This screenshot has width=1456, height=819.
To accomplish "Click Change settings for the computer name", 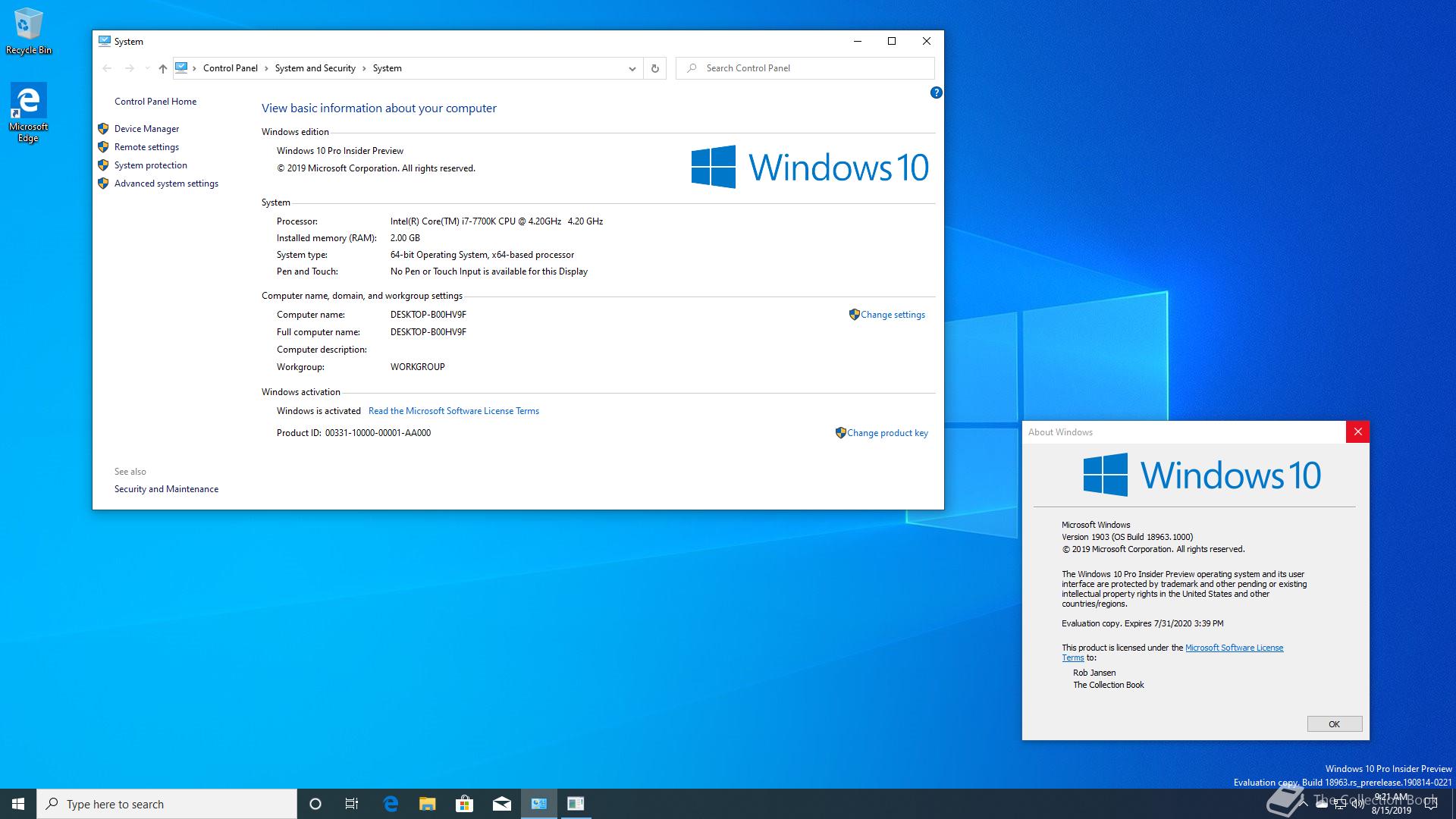I will click(893, 315).
